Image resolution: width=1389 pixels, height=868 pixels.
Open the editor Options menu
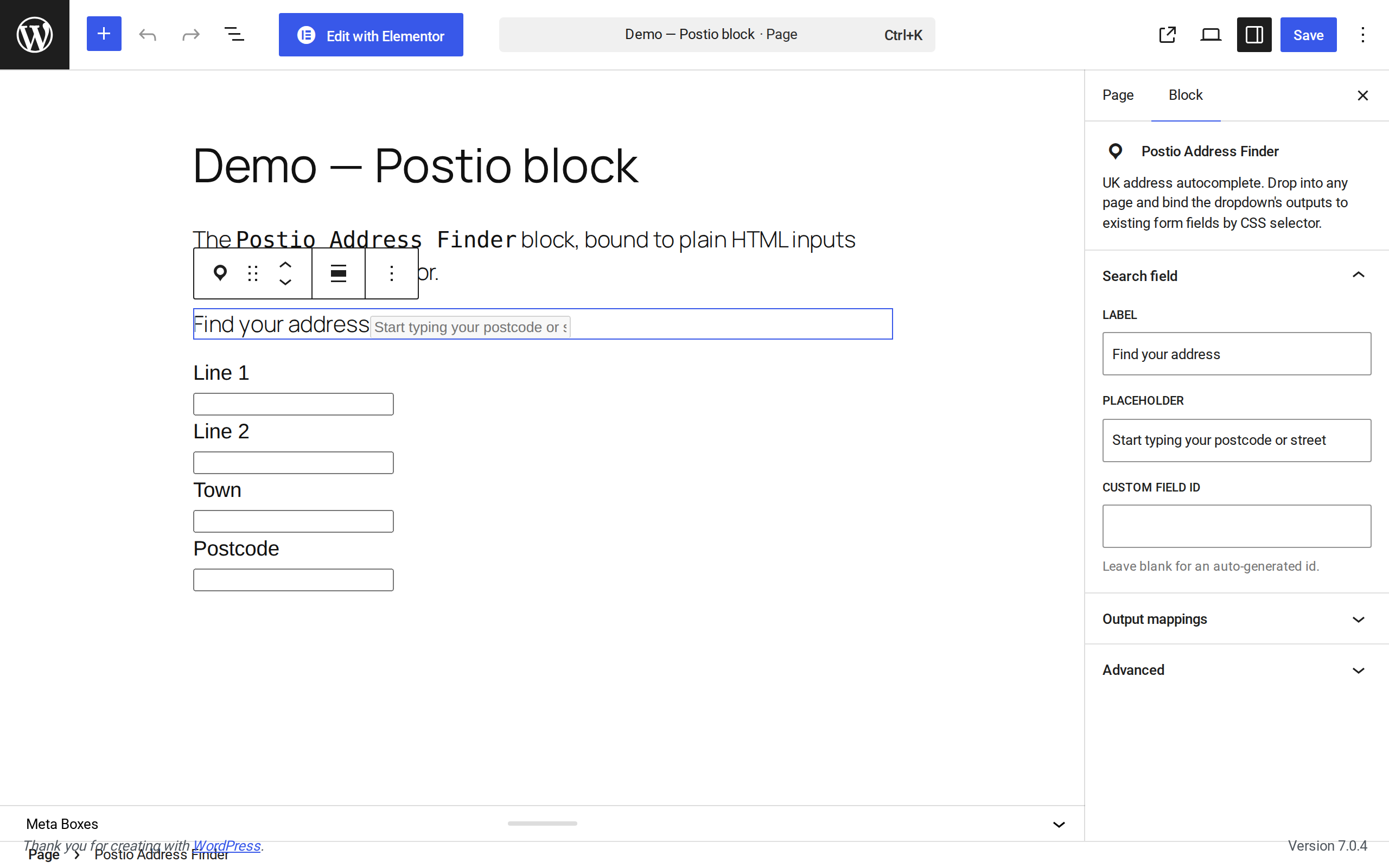click(1362, 34)
